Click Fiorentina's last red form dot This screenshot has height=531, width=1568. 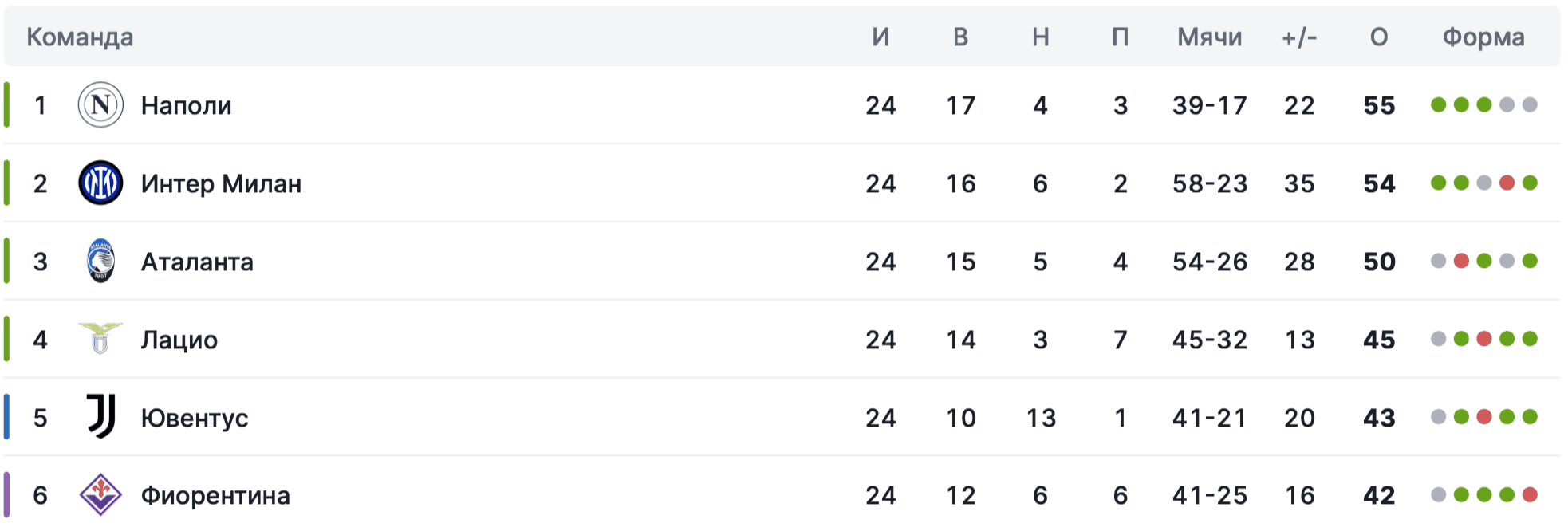[x=1530, y=495]
